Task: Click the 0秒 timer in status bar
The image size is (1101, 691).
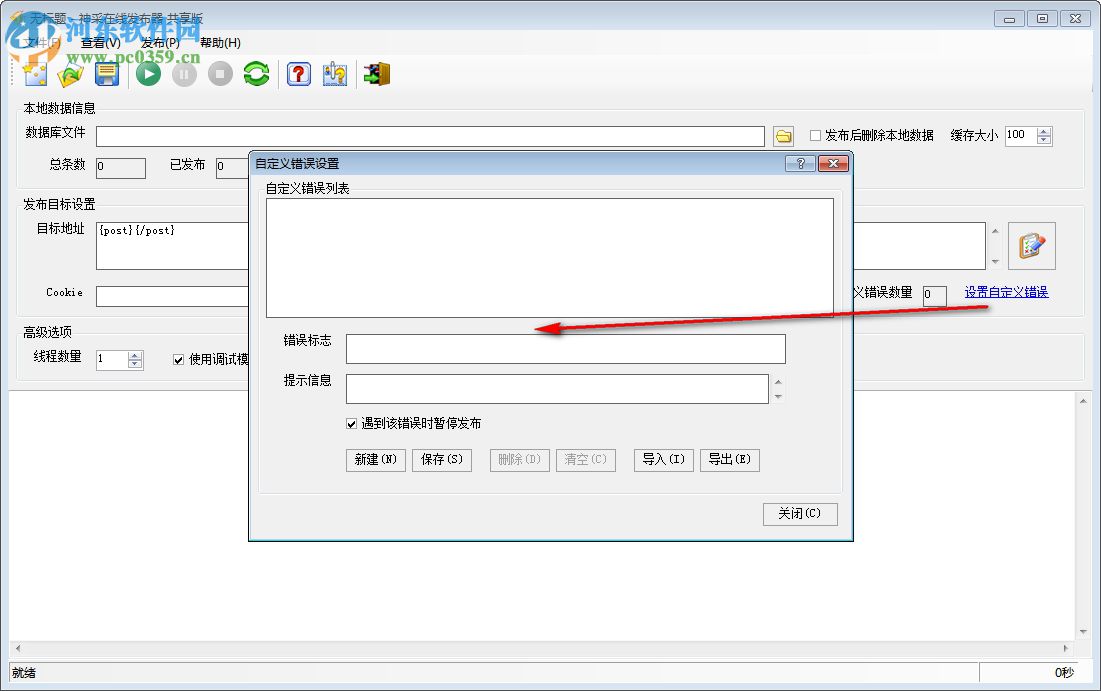Action: [1064, 673]
